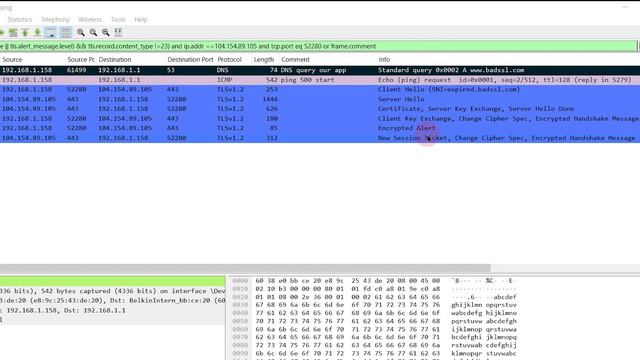Select the Server Hello packet row

tap(320, 99)
